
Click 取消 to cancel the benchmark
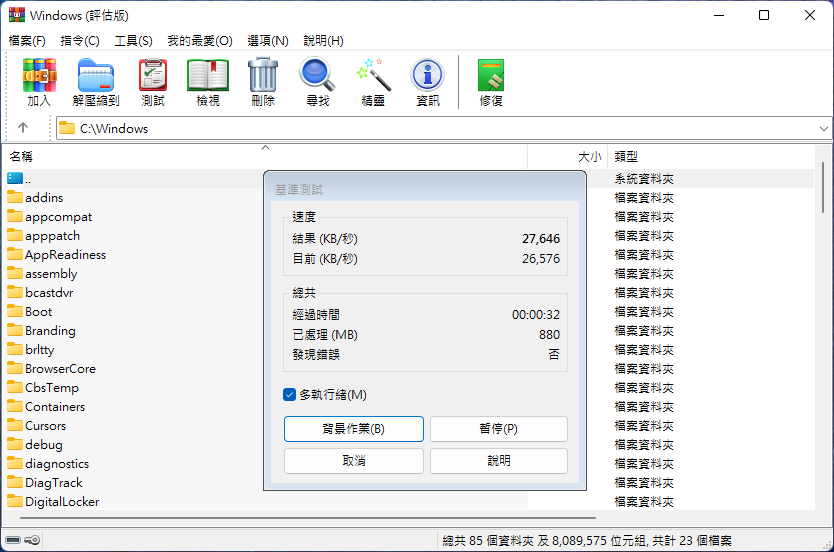354,461
